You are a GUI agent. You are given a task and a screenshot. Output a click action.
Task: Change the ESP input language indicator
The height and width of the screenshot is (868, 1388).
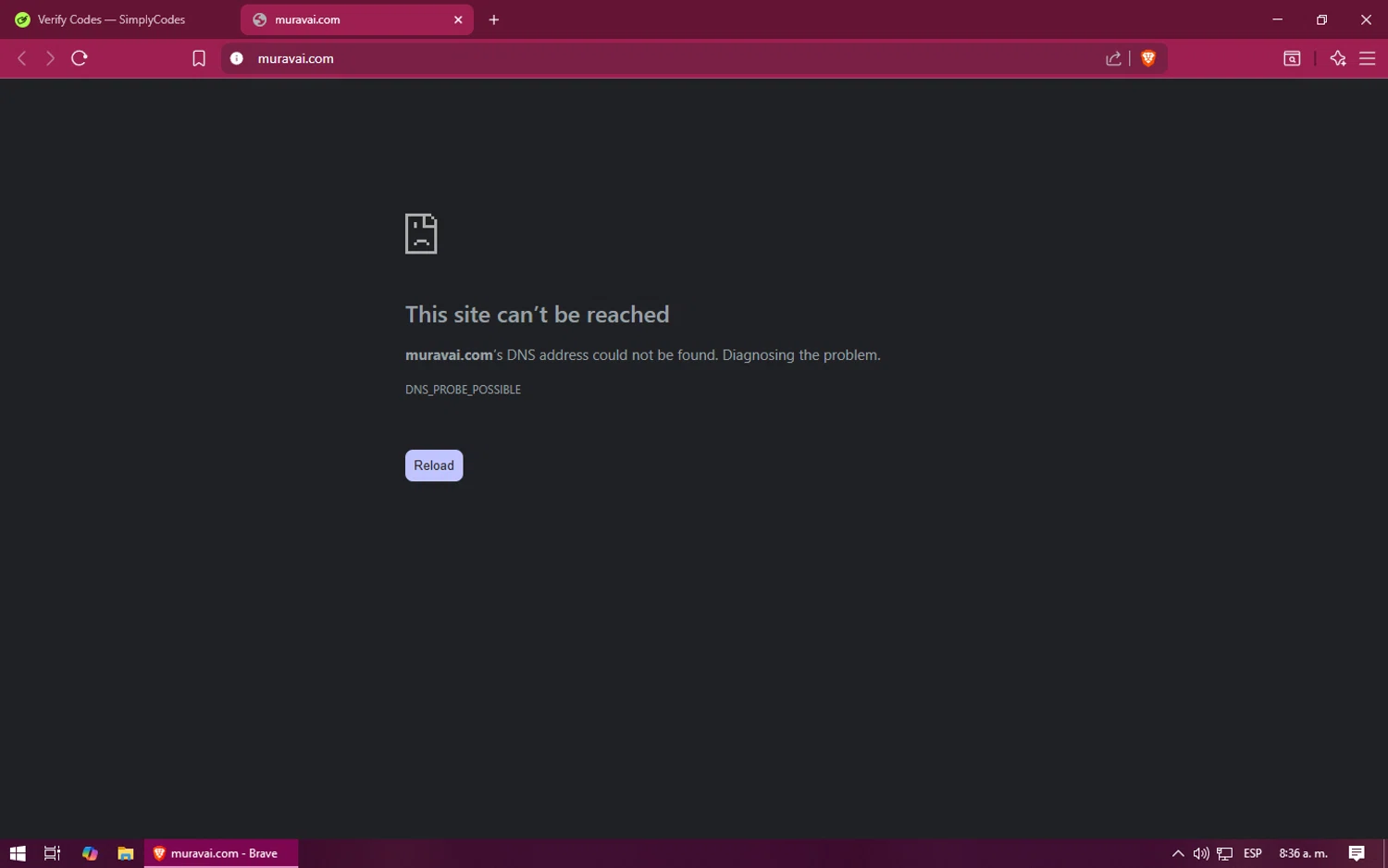click(1253, 853)
